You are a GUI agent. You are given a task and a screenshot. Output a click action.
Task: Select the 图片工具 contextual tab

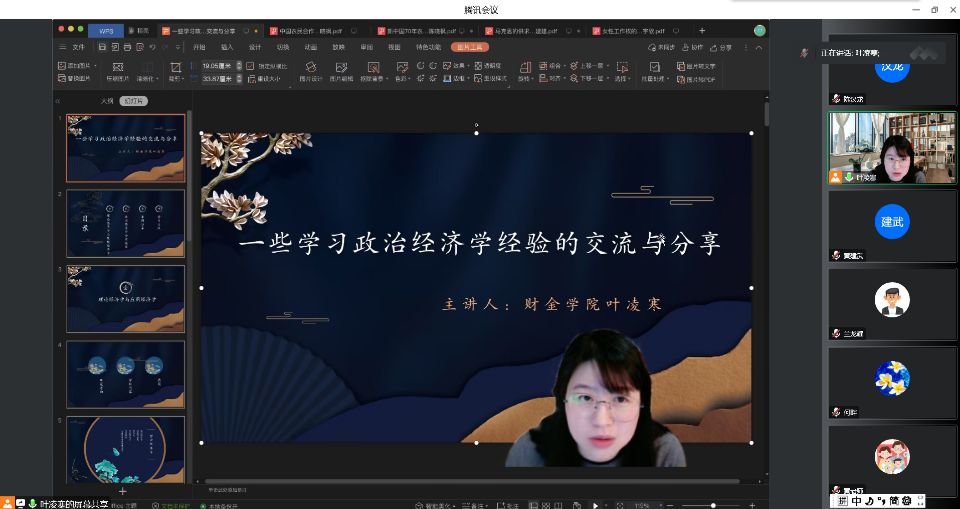(470, 47)
